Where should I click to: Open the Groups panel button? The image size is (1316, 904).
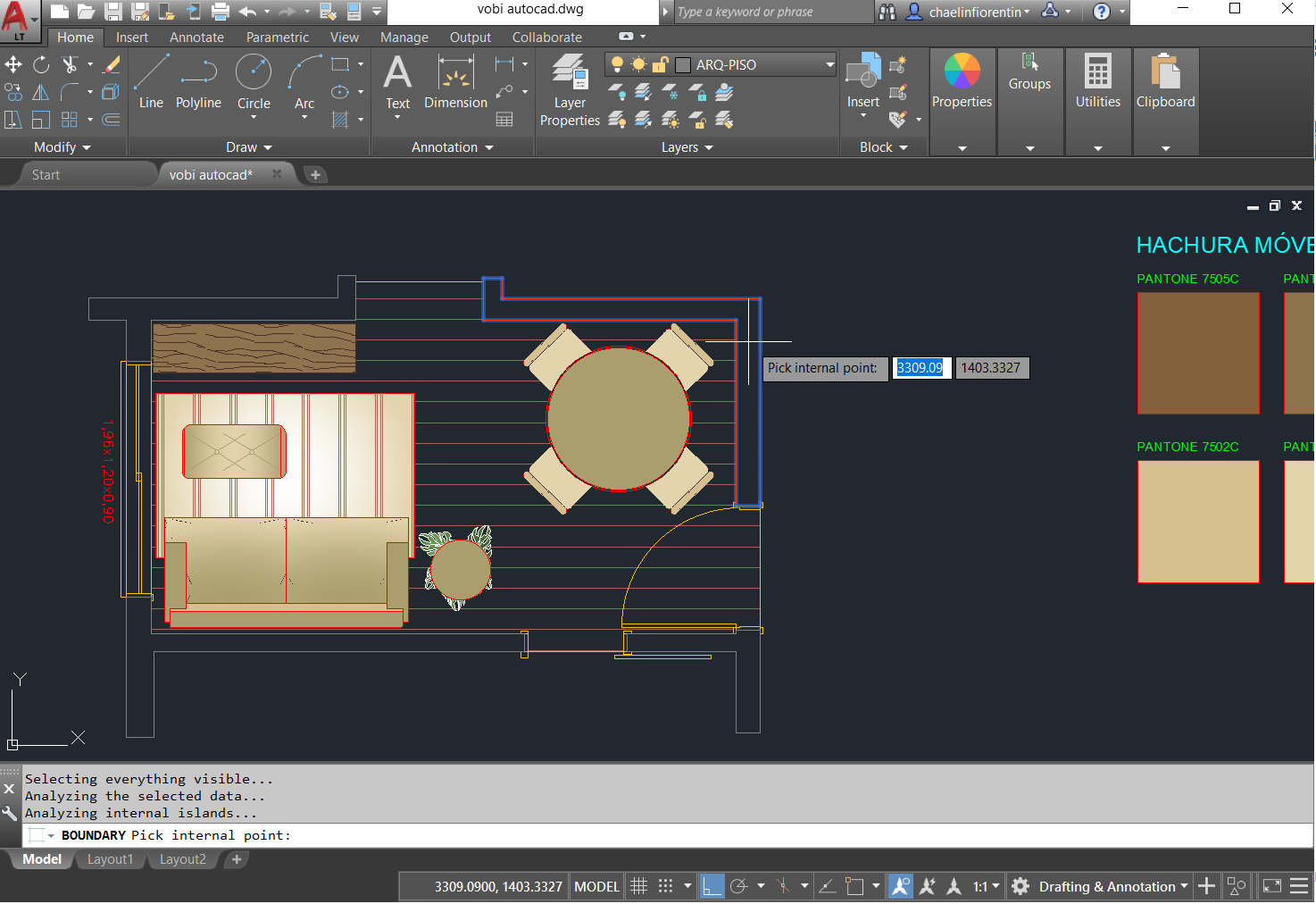(1030, 102)
